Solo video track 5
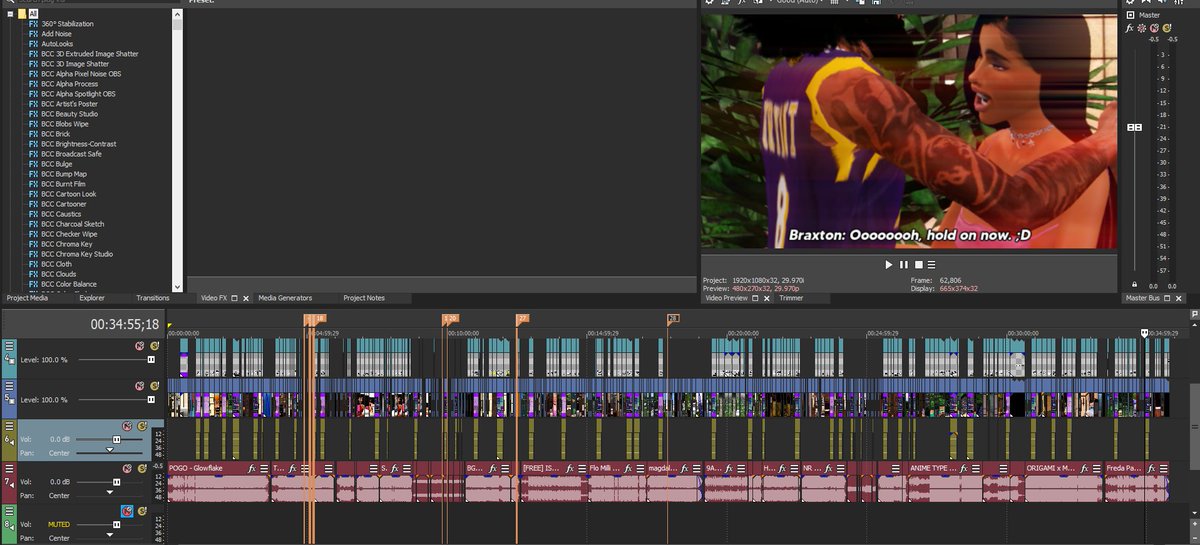This screenshot has height=545, width=1200. coord(155,385)
